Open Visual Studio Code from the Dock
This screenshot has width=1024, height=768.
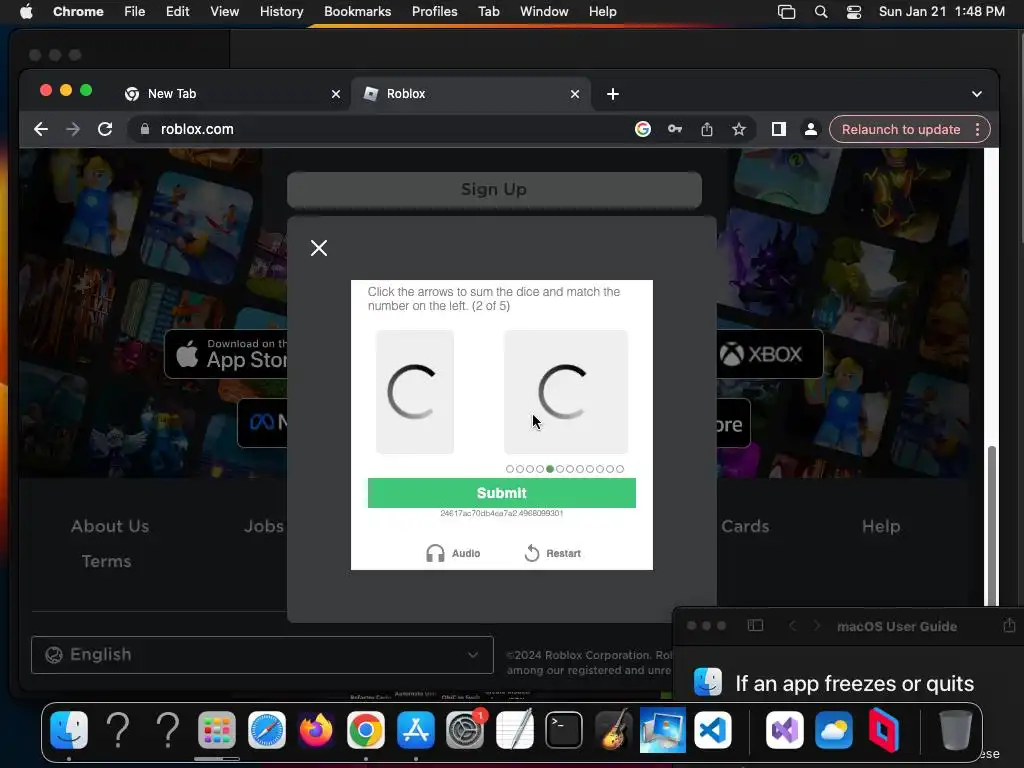pyautogui.click(x=712, y=730)
